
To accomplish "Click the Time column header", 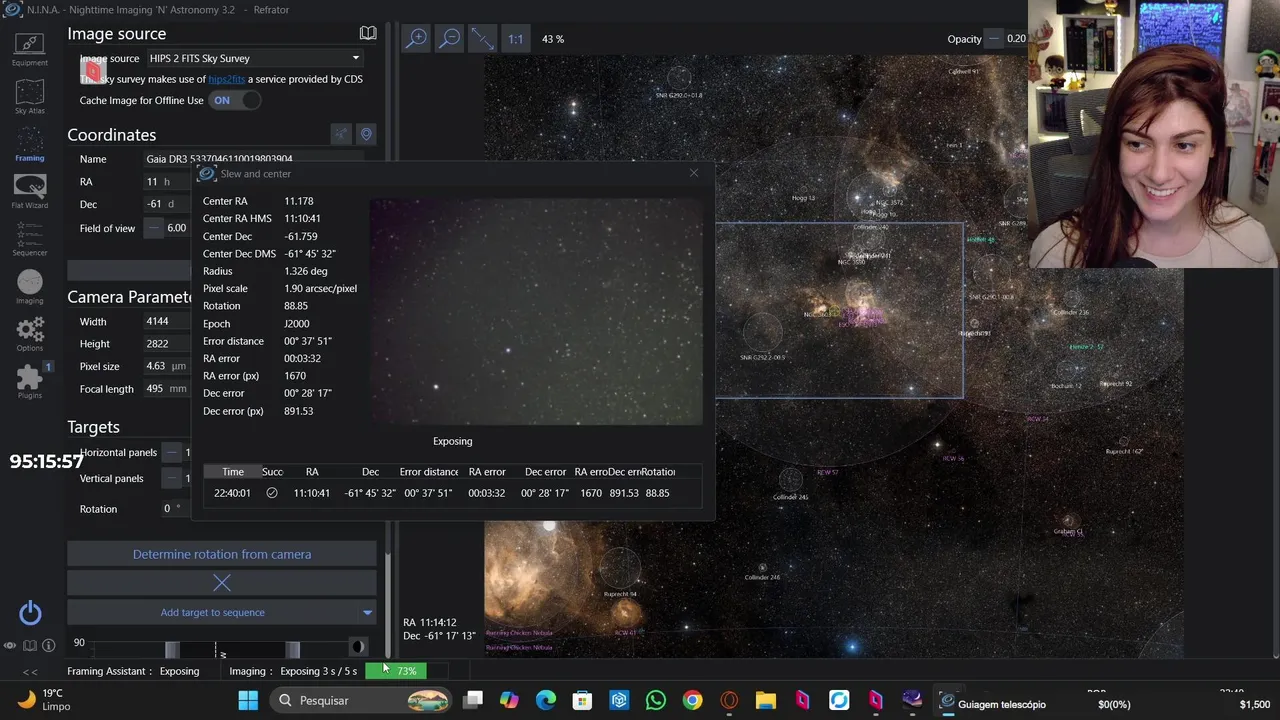I will coord(233,472).
